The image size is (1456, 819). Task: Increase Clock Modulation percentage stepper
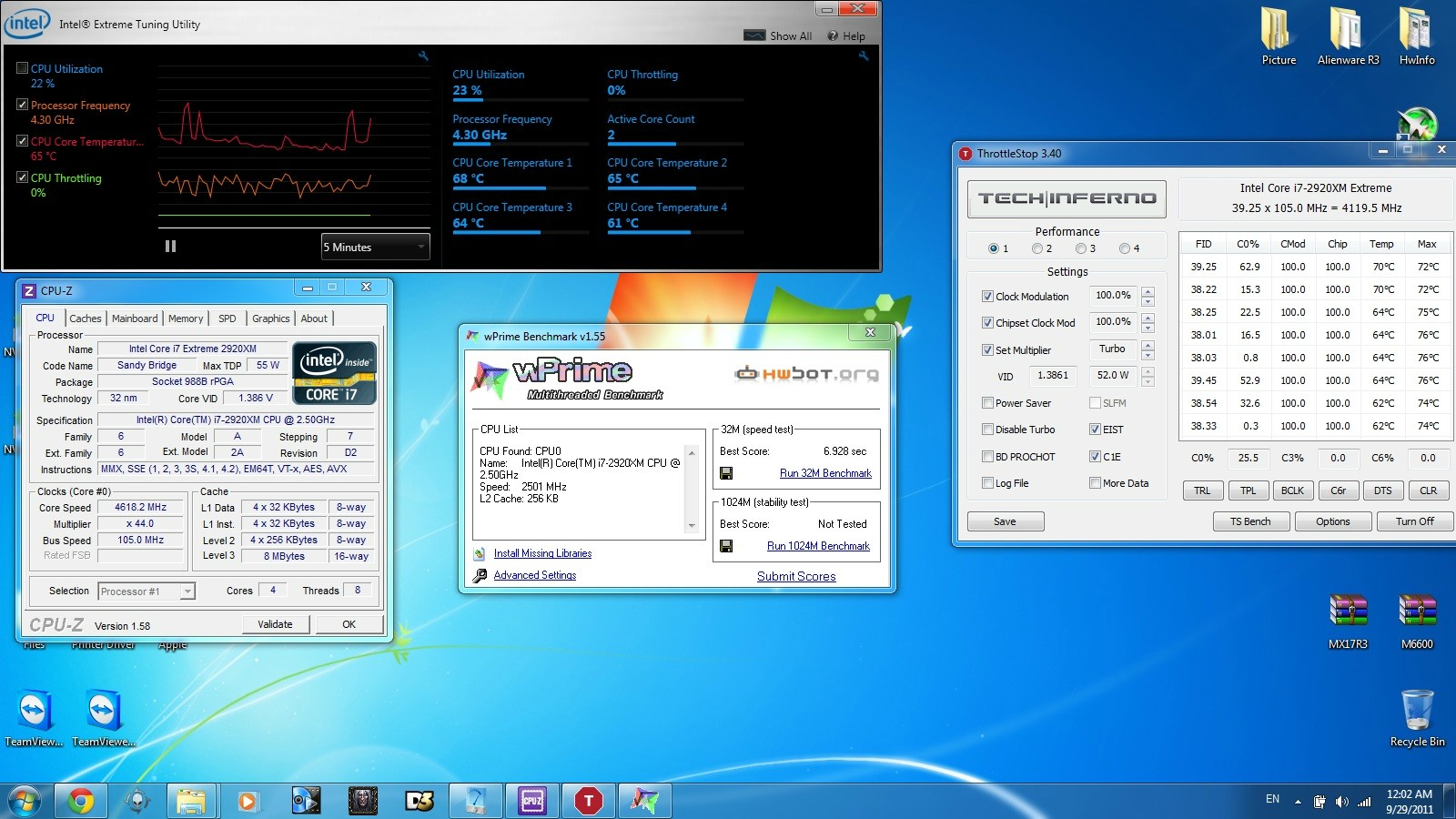pyautogui.click(x=1148, y=291)
